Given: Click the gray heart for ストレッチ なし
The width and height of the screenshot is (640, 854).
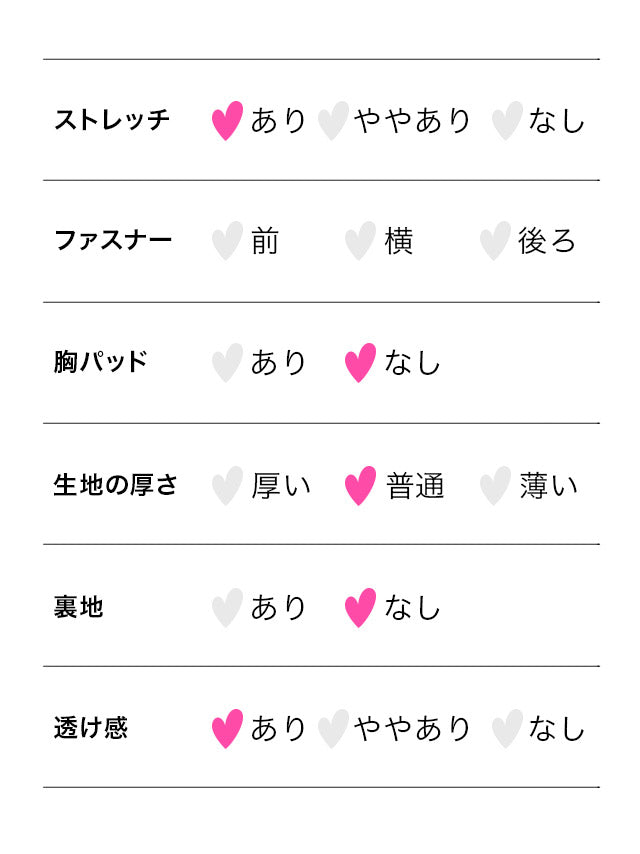Looking at the screenshot, I should point(507,121).
